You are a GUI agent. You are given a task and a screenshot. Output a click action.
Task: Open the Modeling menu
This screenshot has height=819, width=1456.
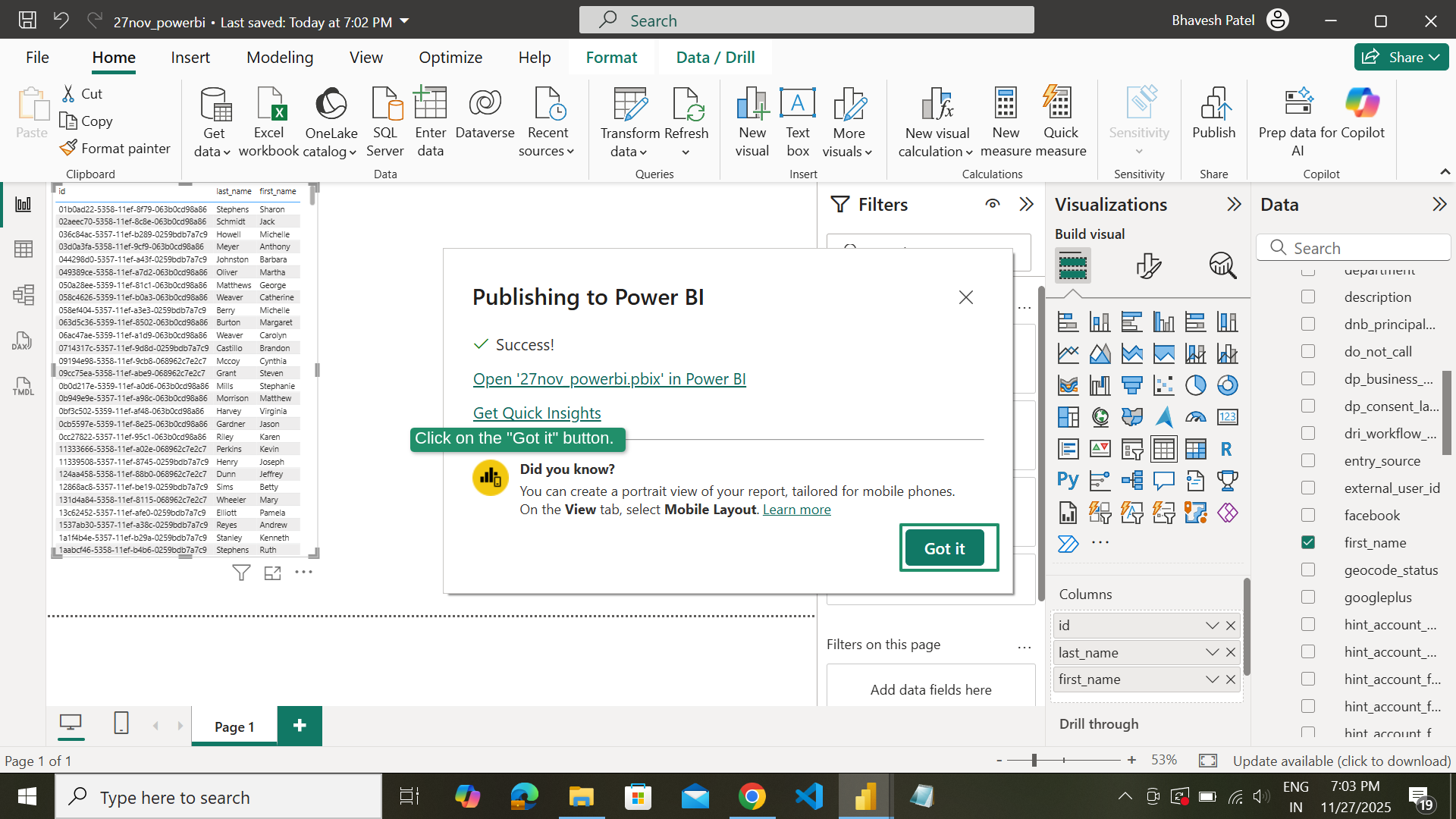(x=279, y=57)
